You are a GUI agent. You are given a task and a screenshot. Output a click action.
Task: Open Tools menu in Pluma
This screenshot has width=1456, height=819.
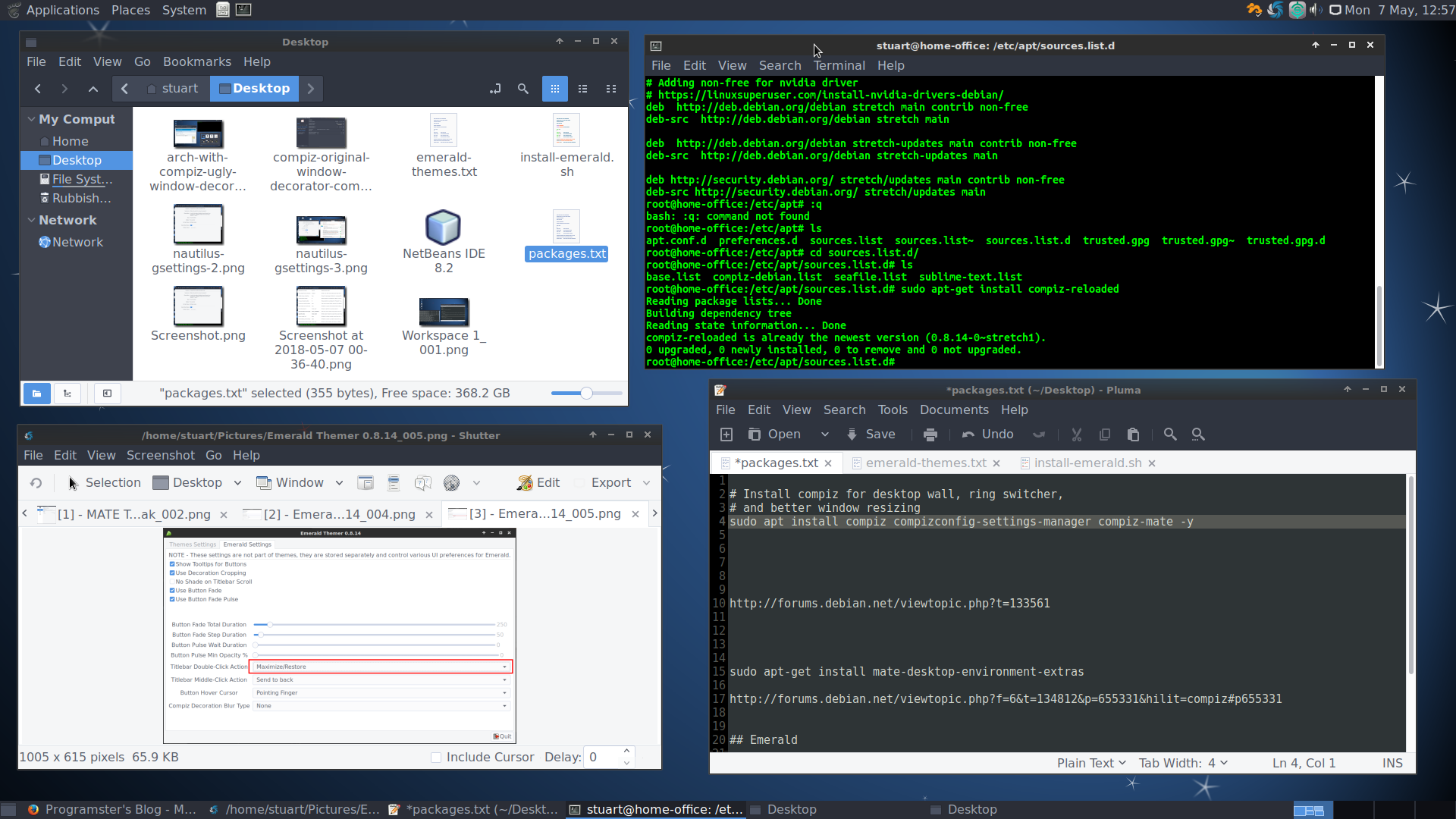tap(893, 409)
